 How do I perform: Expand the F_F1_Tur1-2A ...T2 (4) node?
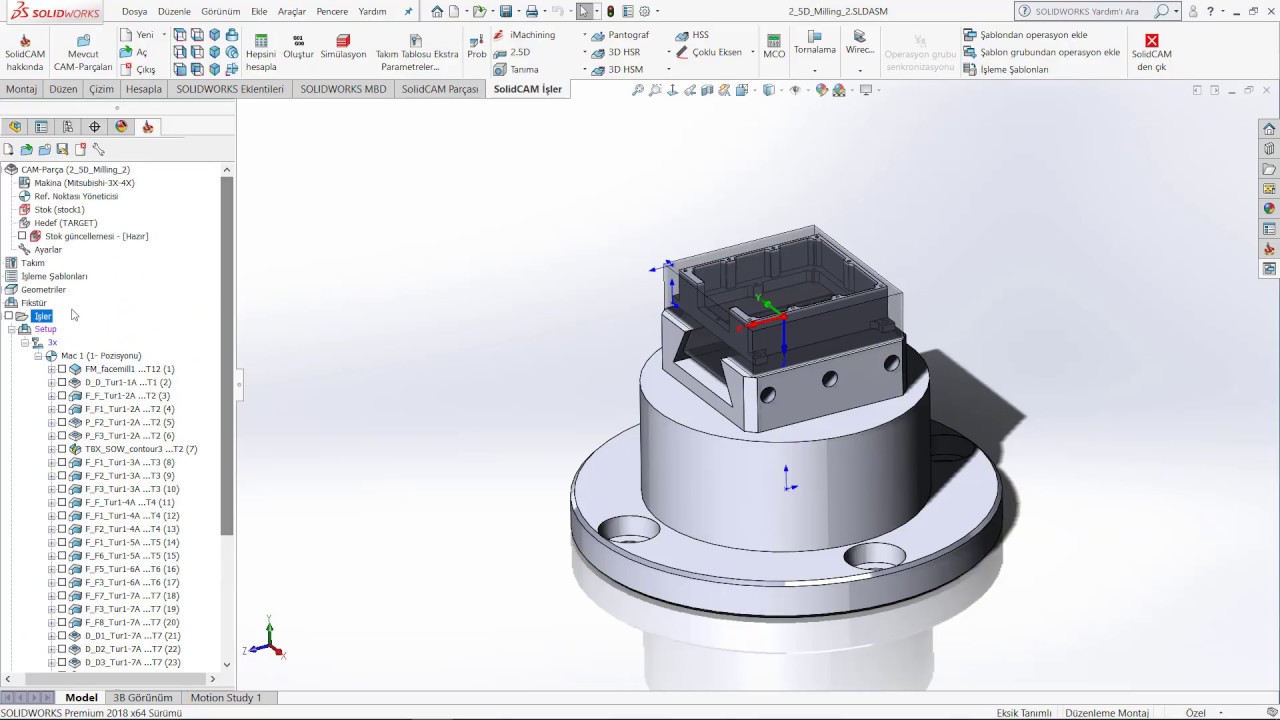click(51, 409)
